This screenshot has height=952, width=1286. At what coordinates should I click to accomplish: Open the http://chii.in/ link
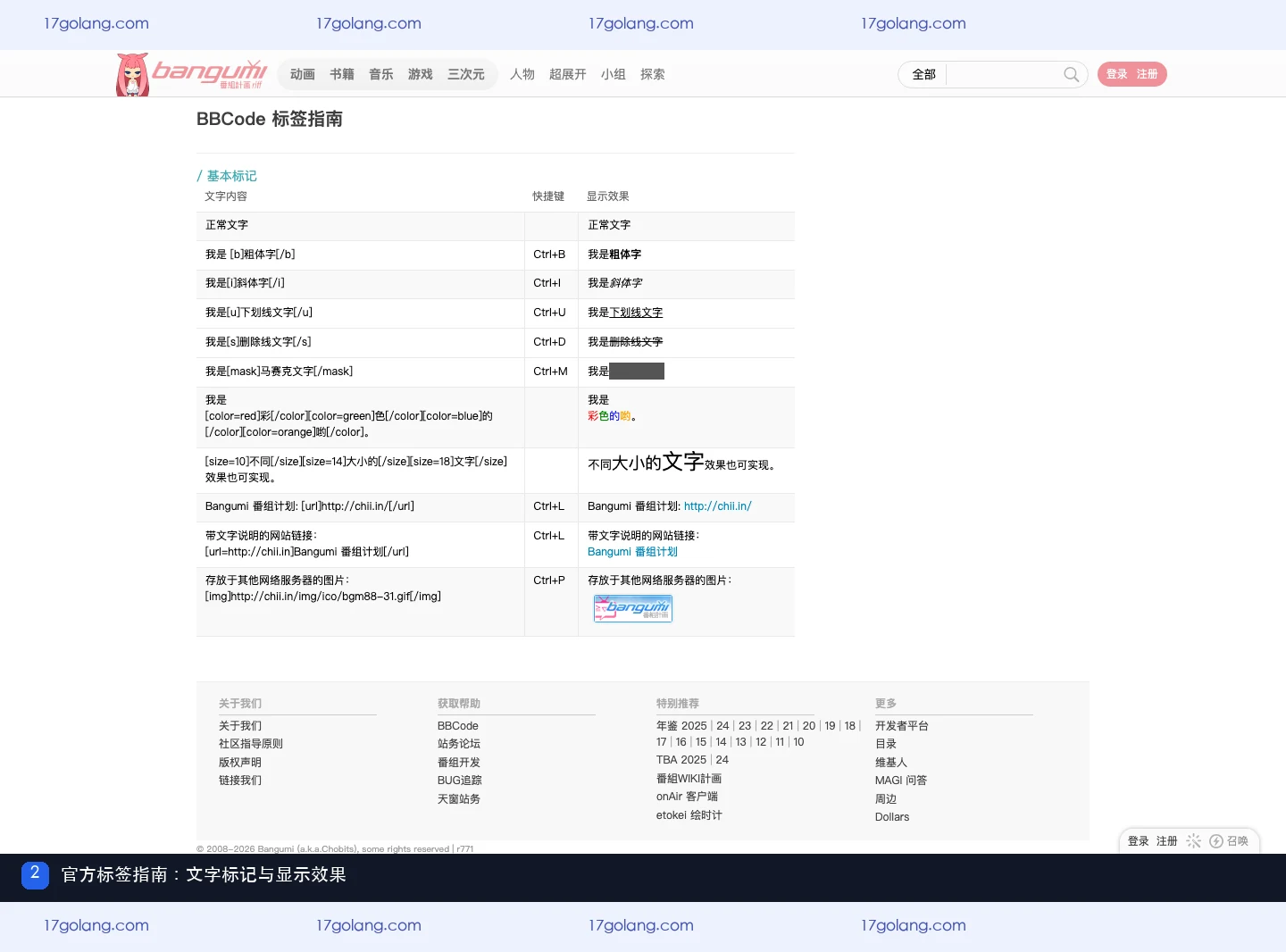pos(718,506)
